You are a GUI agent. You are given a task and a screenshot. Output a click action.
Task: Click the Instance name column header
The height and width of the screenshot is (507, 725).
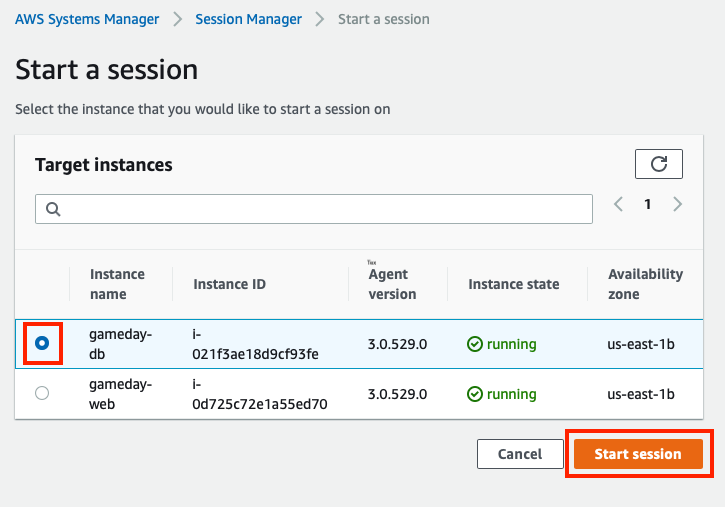coord(117,284)
